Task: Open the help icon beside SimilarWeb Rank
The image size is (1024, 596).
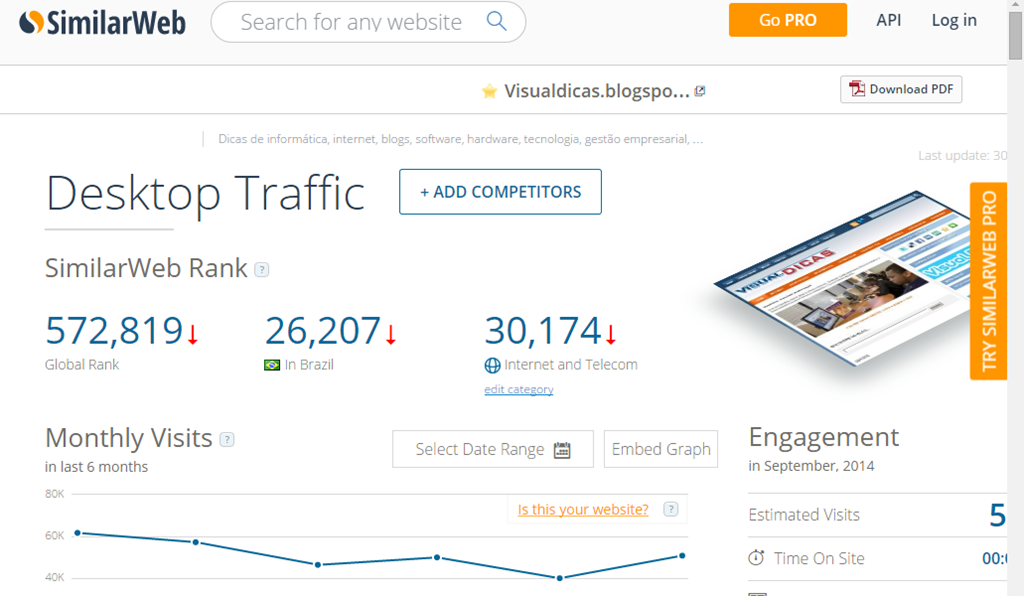Action: 261,270
